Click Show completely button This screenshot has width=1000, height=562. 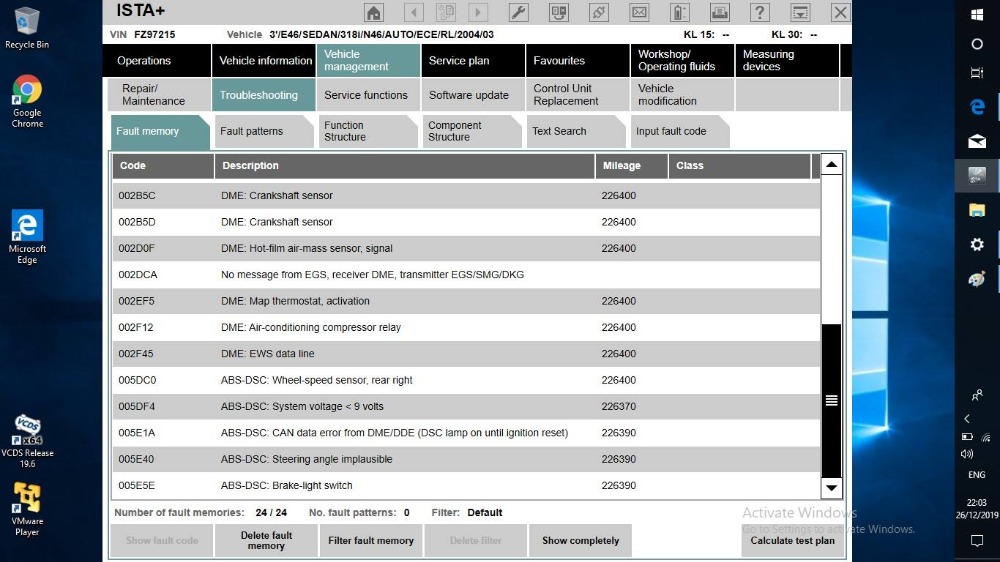click(580, 540)
